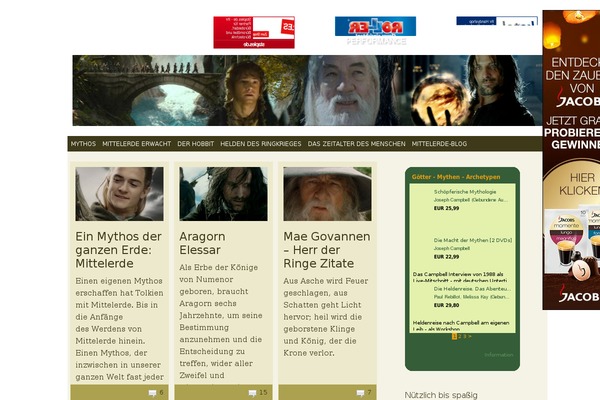Open 'Die Heldenreise. Das Abenteu...' product link
Screen dimensions: 600x400
pos(472,289)
